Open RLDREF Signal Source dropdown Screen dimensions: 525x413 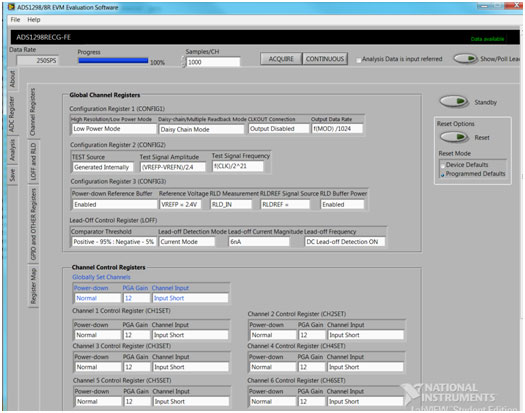pyautogui.click(x=285, y=204)
